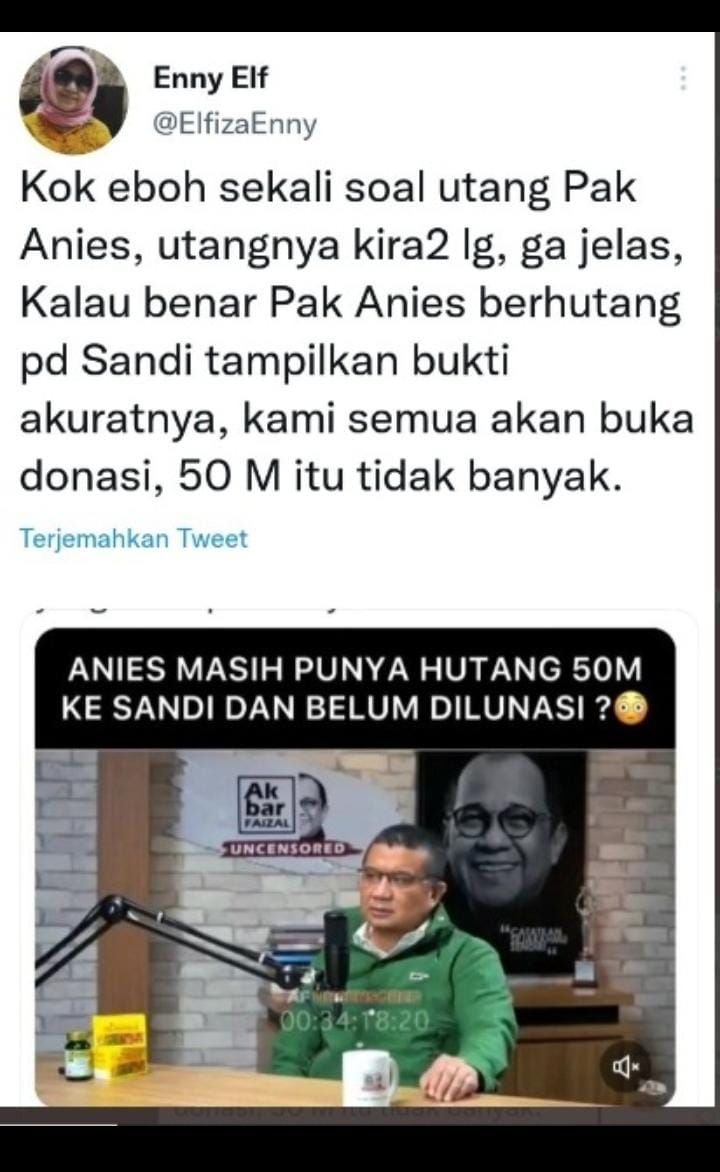Open the @ElfizaEnny handle
The width and height of the screenshot is (720, 1172).
[x=235, y=124]
